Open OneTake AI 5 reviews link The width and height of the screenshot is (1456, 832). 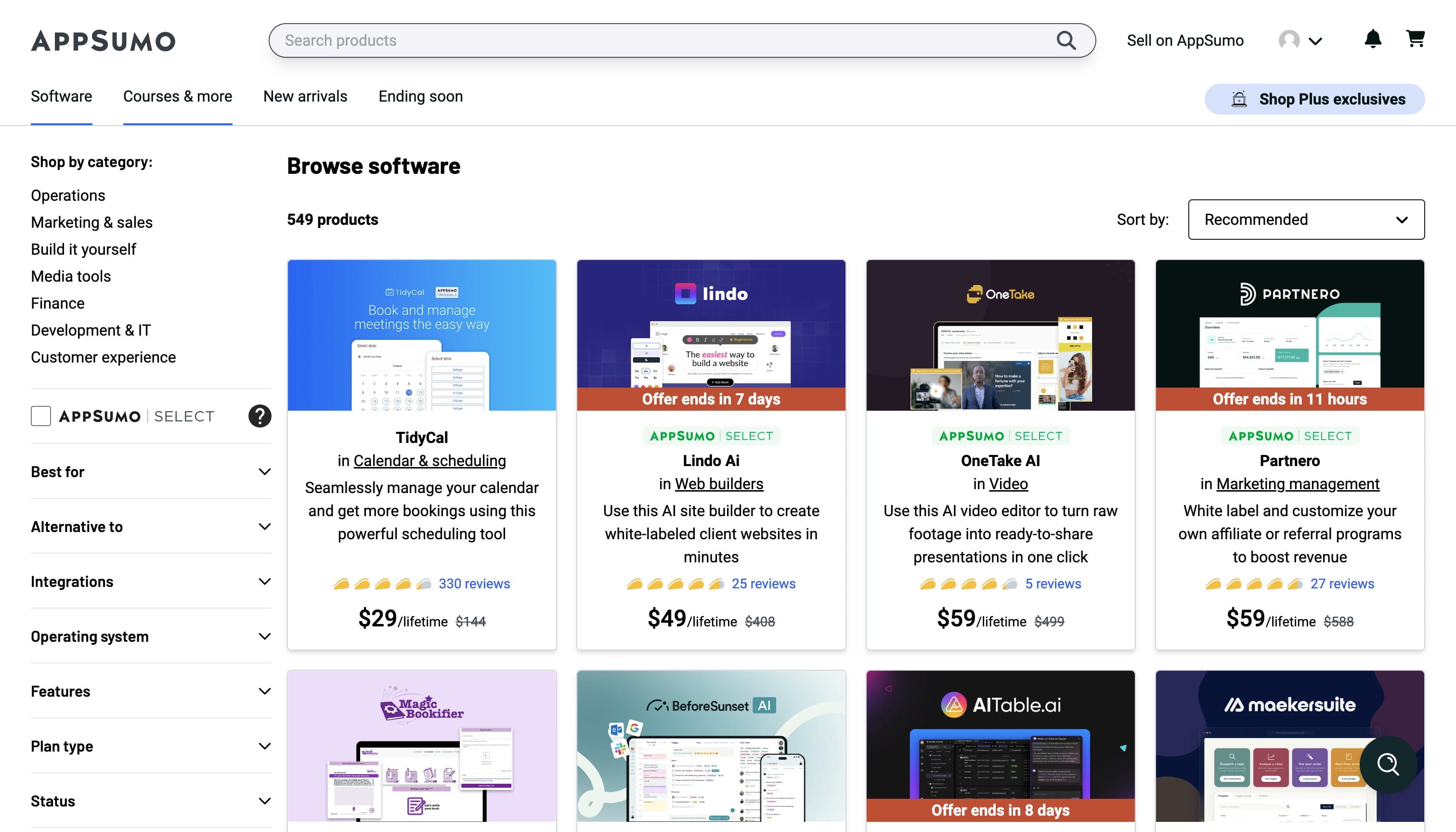point(1053,584)
